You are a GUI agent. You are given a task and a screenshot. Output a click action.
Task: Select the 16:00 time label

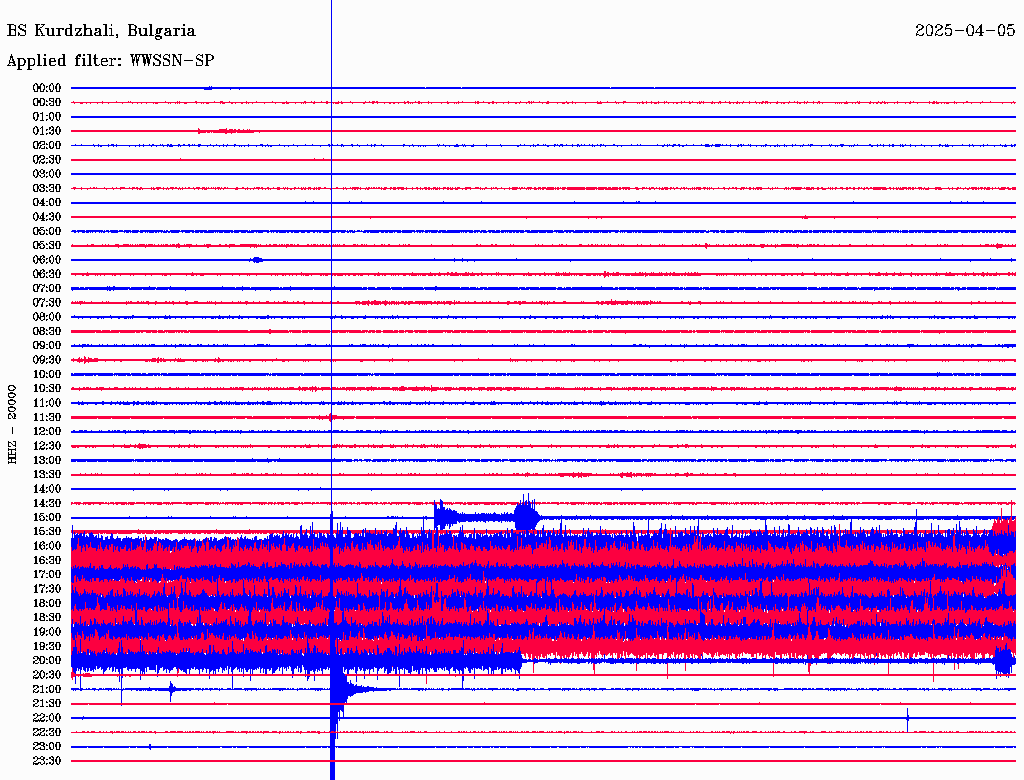coord(47,546)
